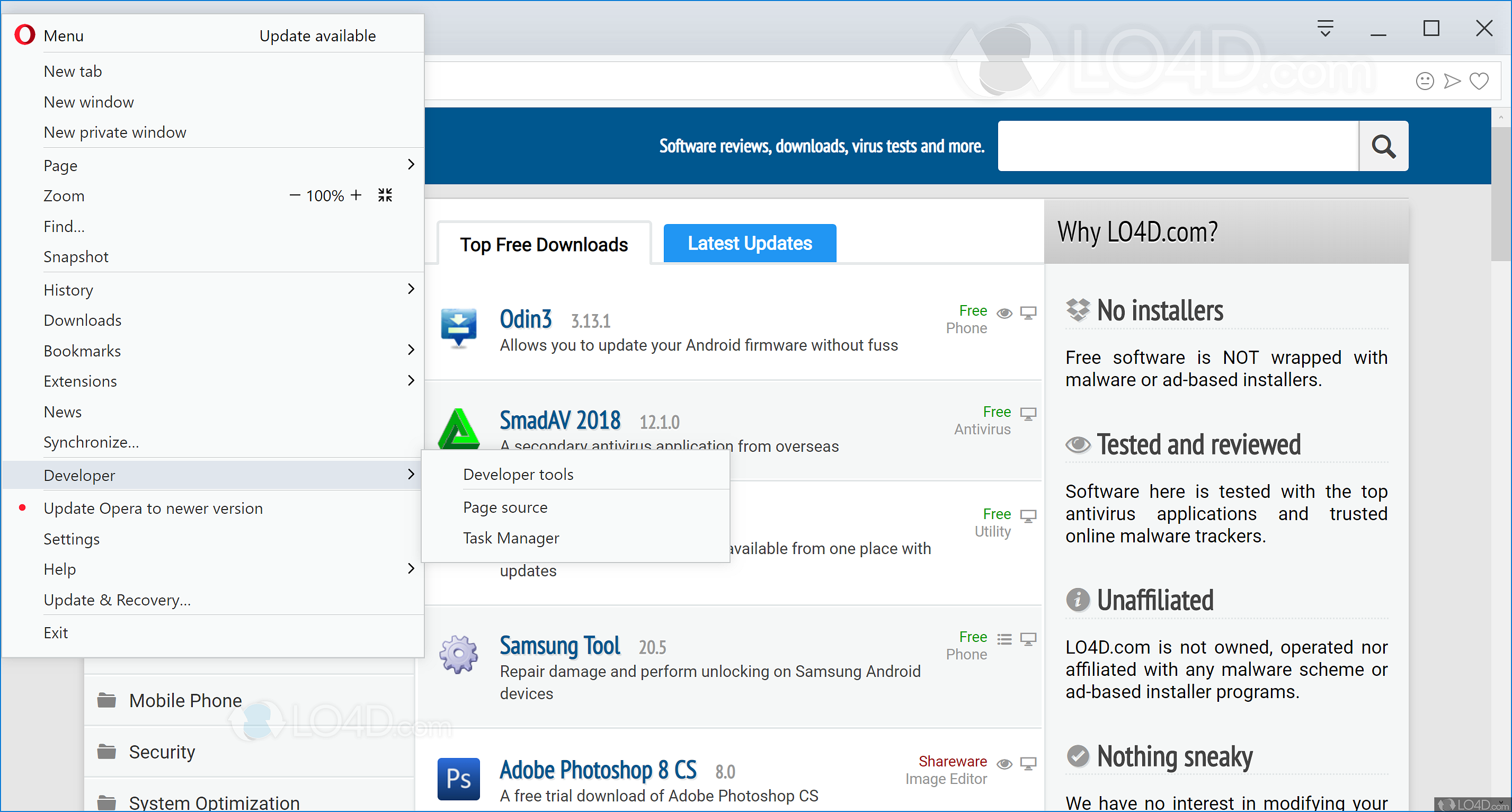Screen dimensions: 1512x812
Task: Click the smiley face icon in address bar
Action: pos(1425,81)
